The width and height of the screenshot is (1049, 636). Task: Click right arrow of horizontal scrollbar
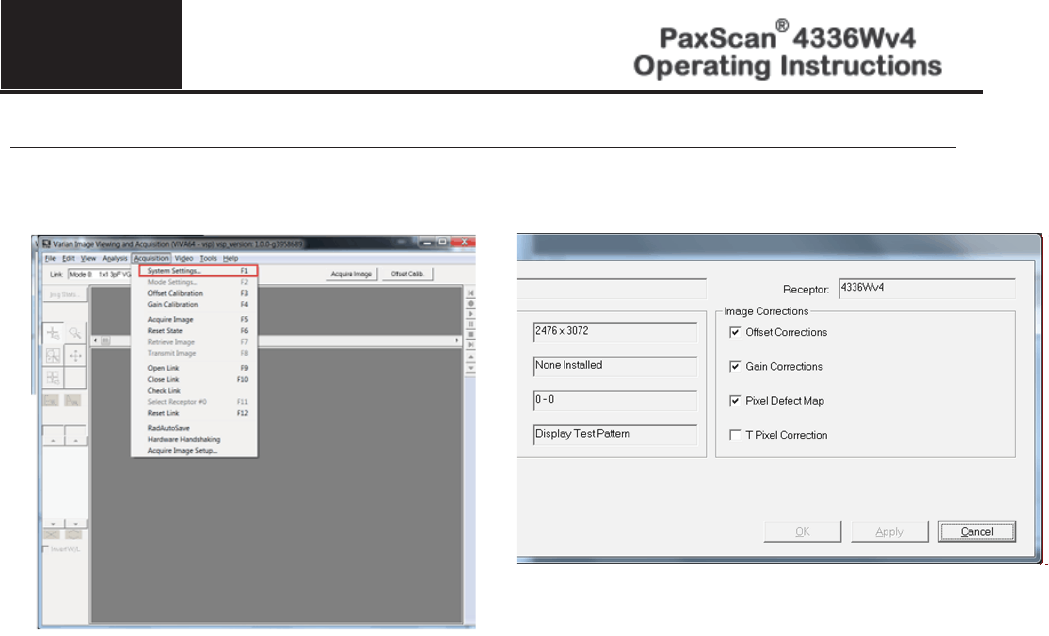coord(457,341)
